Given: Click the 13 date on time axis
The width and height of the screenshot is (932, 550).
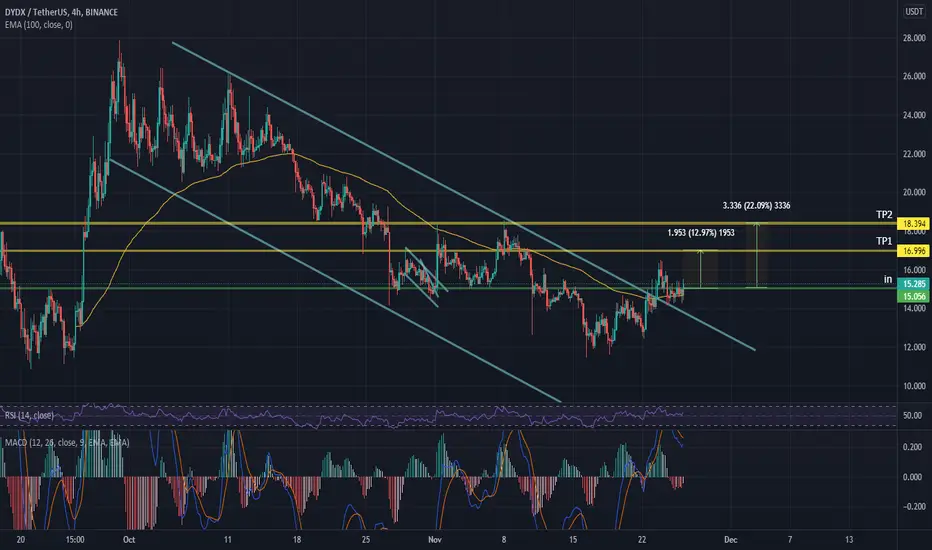Looking at the screenshot, I should point(849,540).
